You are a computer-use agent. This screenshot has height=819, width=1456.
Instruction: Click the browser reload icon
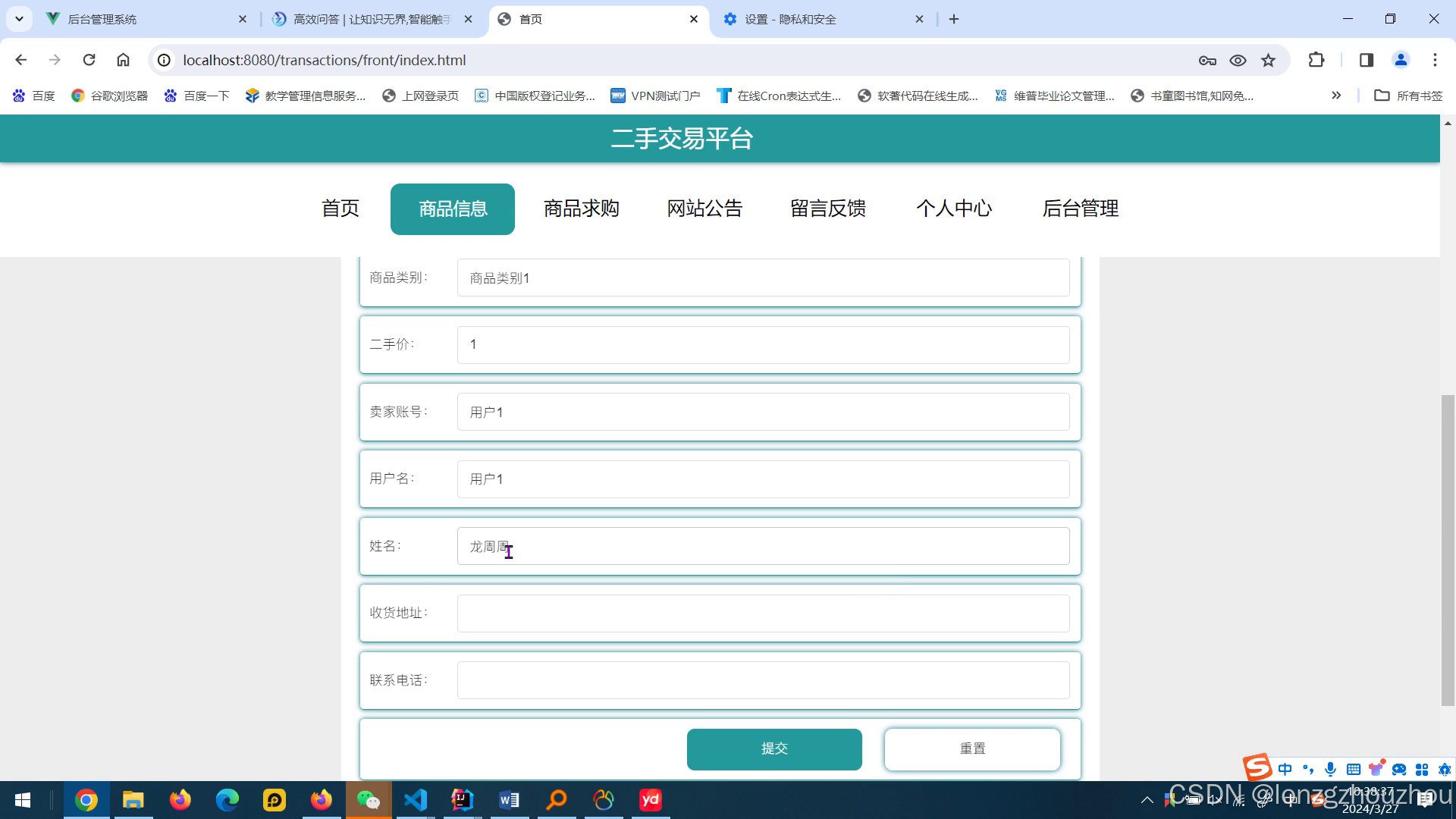pyautogui.click(x=89, y=60)
